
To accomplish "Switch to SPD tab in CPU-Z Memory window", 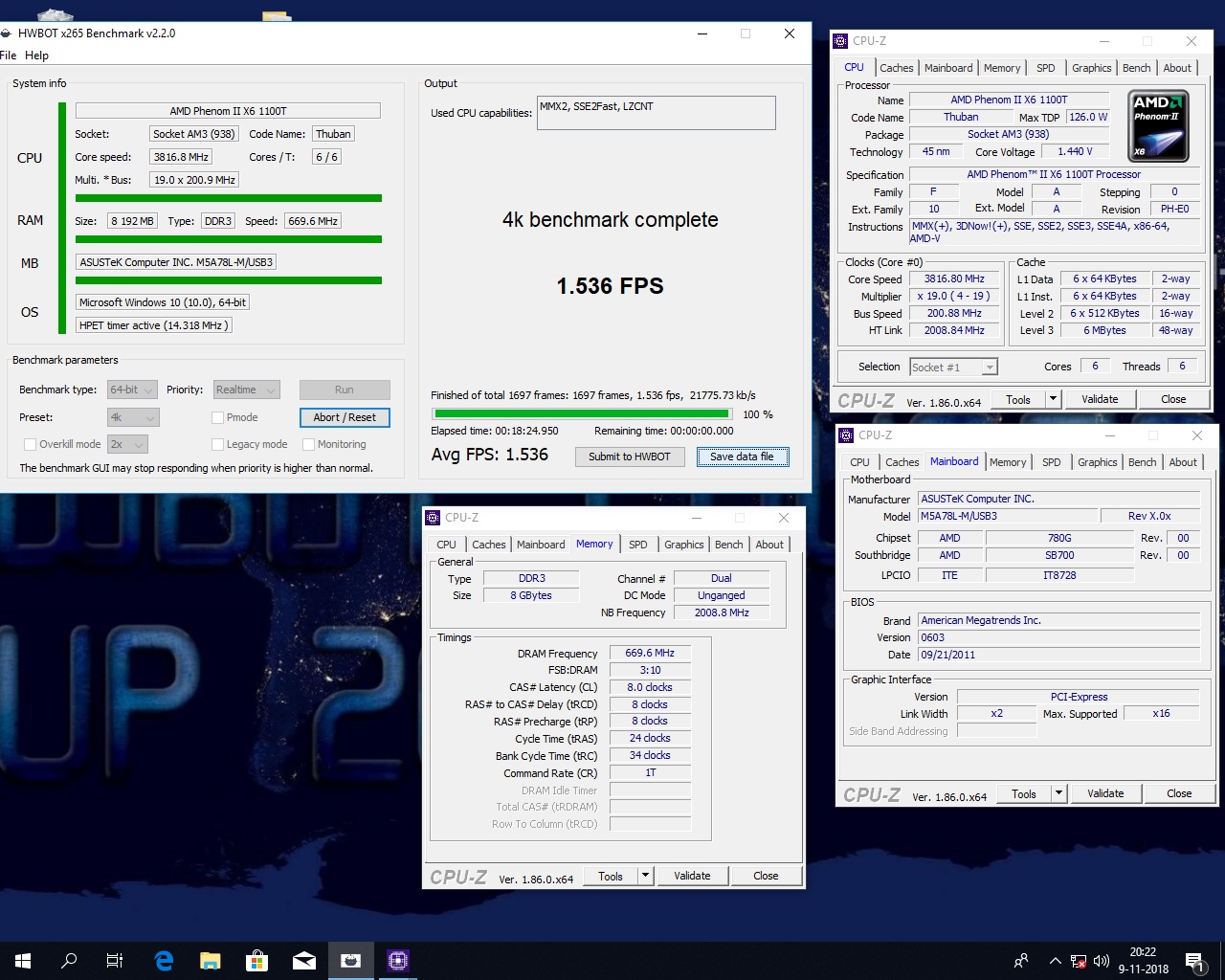I will [x=638, y=545].
